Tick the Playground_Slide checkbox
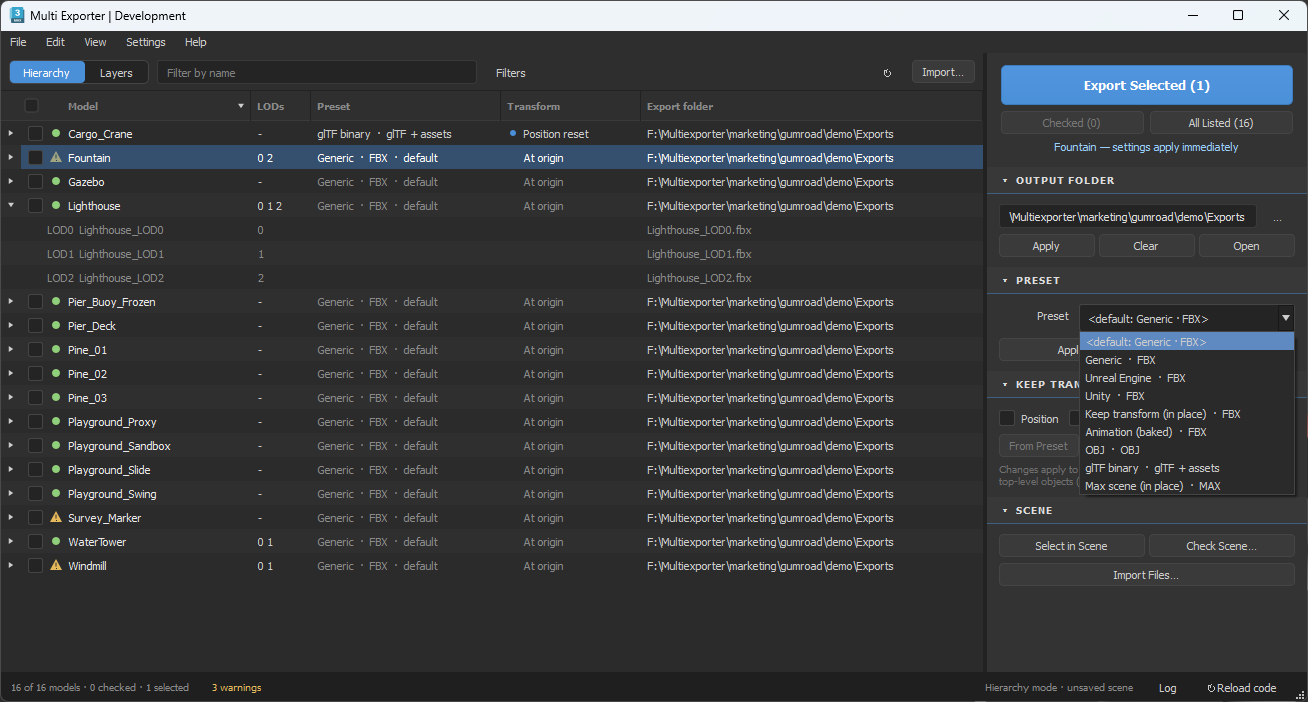1308x702 pixels. pos(35,470)
